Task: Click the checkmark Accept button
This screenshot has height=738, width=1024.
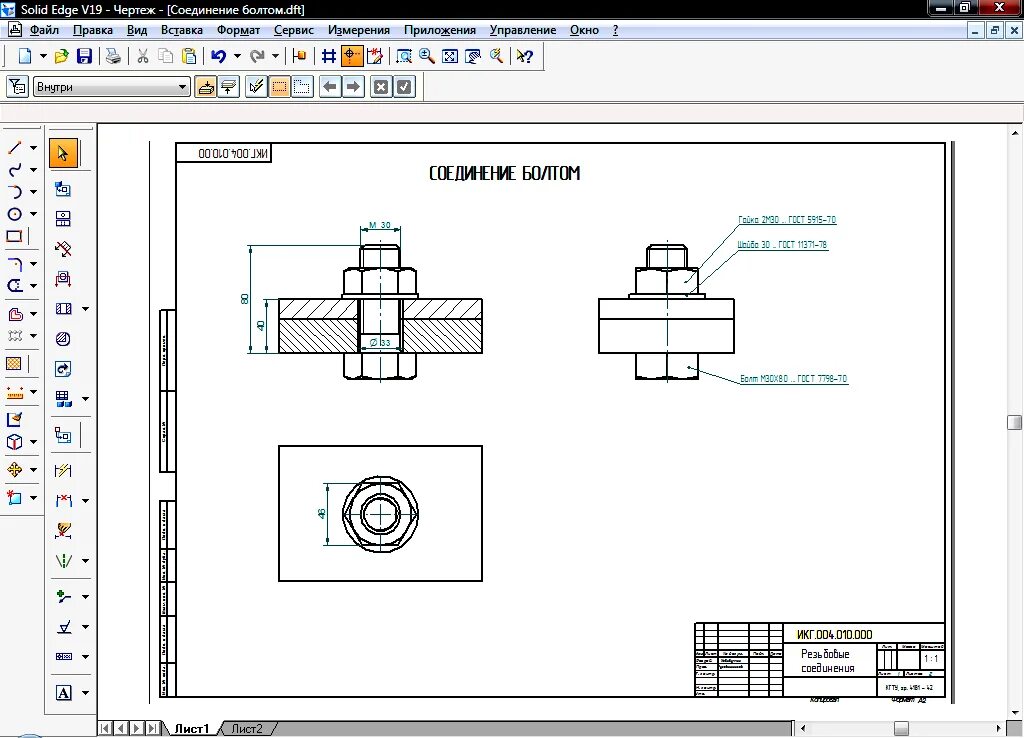Action: [x=404, y=87]
